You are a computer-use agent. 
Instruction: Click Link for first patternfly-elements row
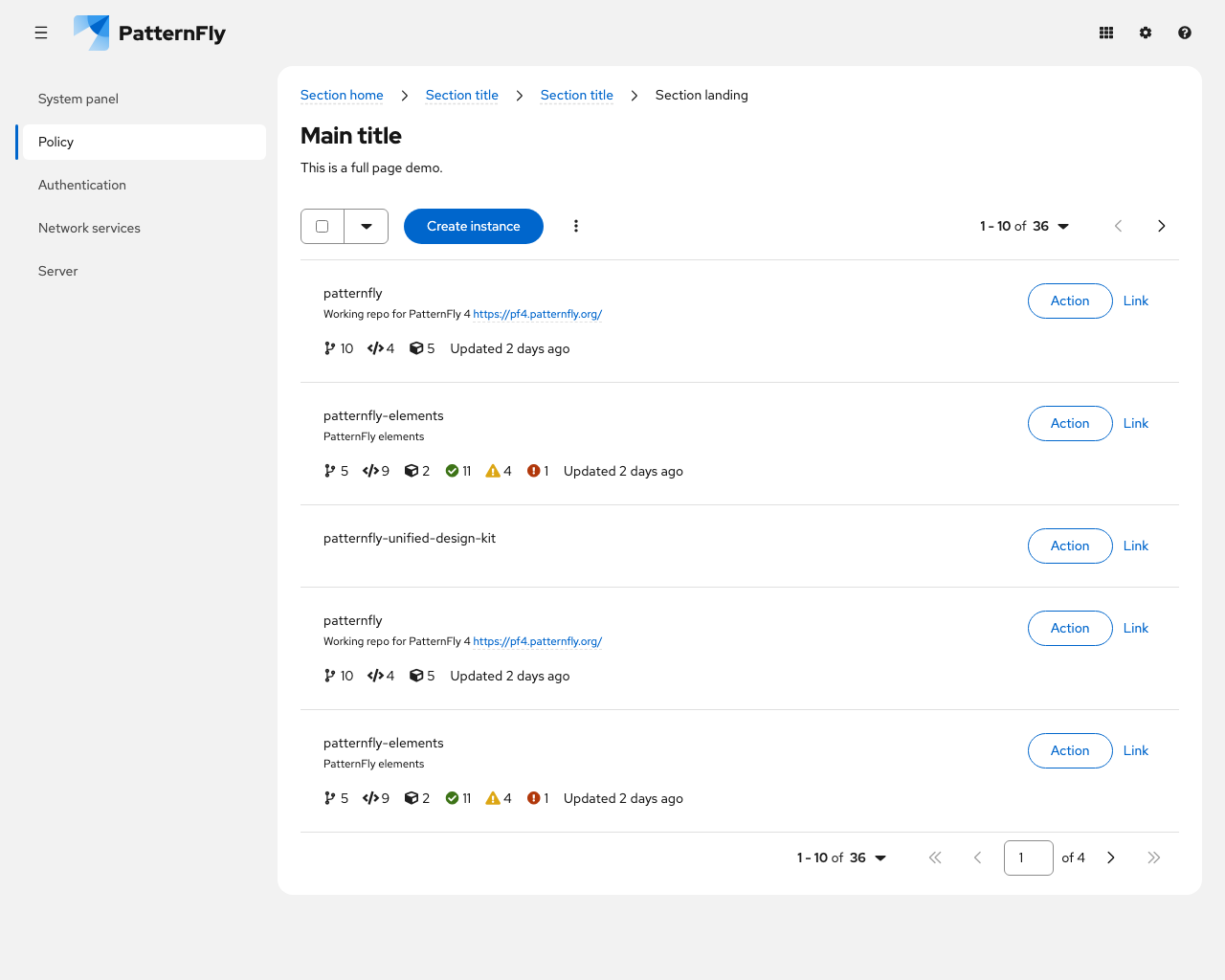[1136, 423]
